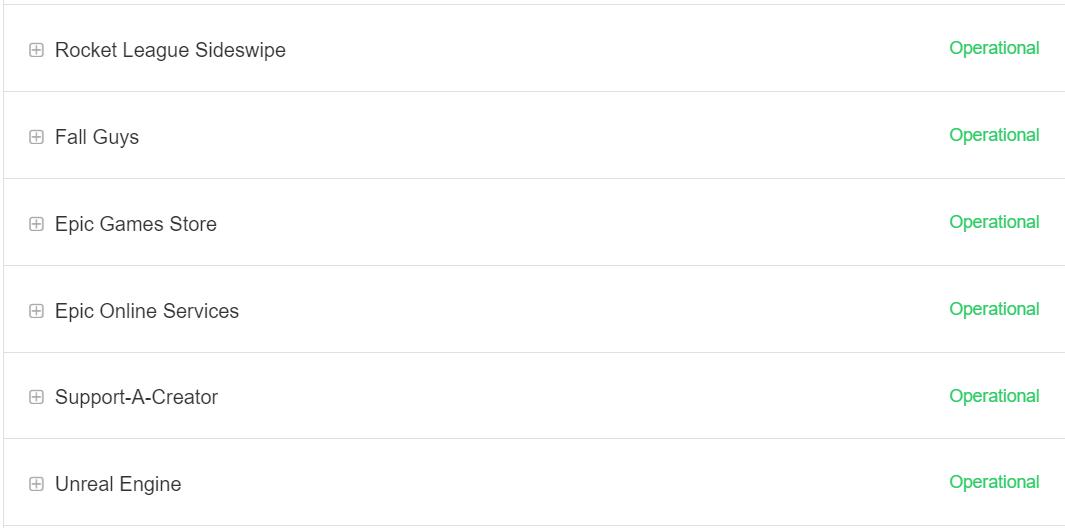Click Epic Online Services Operational status text
The image size is (1065, 528).
coord(994,309)
